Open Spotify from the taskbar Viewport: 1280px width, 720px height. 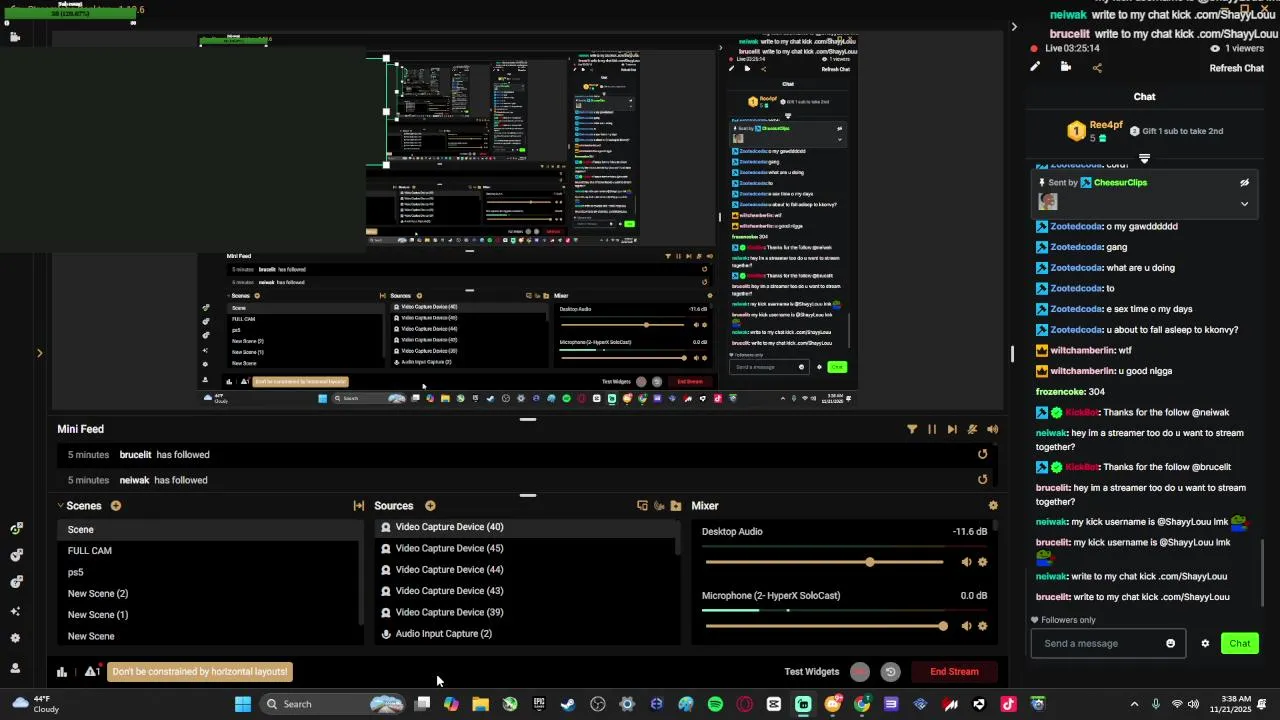click(715, 704)
